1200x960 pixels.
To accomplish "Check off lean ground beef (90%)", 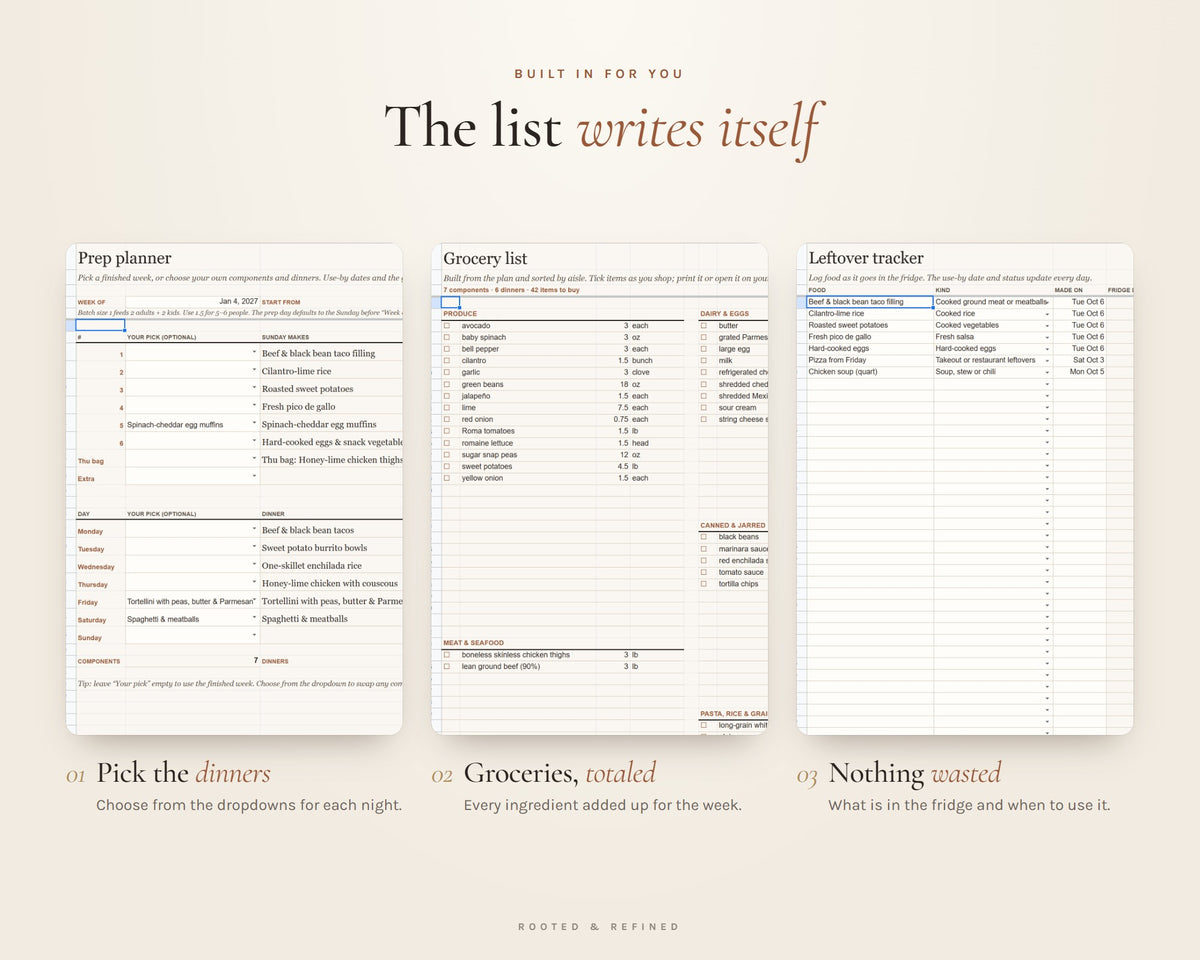I will pos(447,666).
